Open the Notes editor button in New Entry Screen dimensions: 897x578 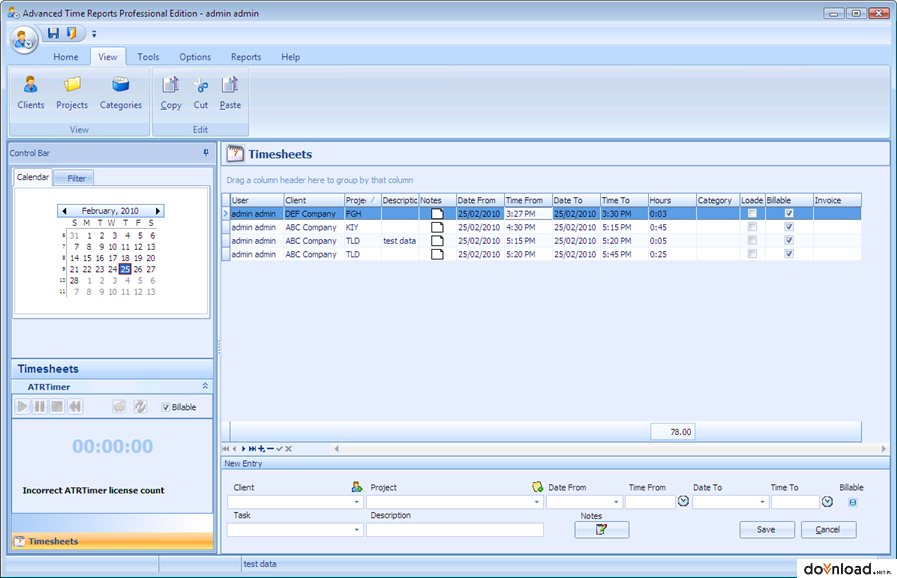coord(602,529)
